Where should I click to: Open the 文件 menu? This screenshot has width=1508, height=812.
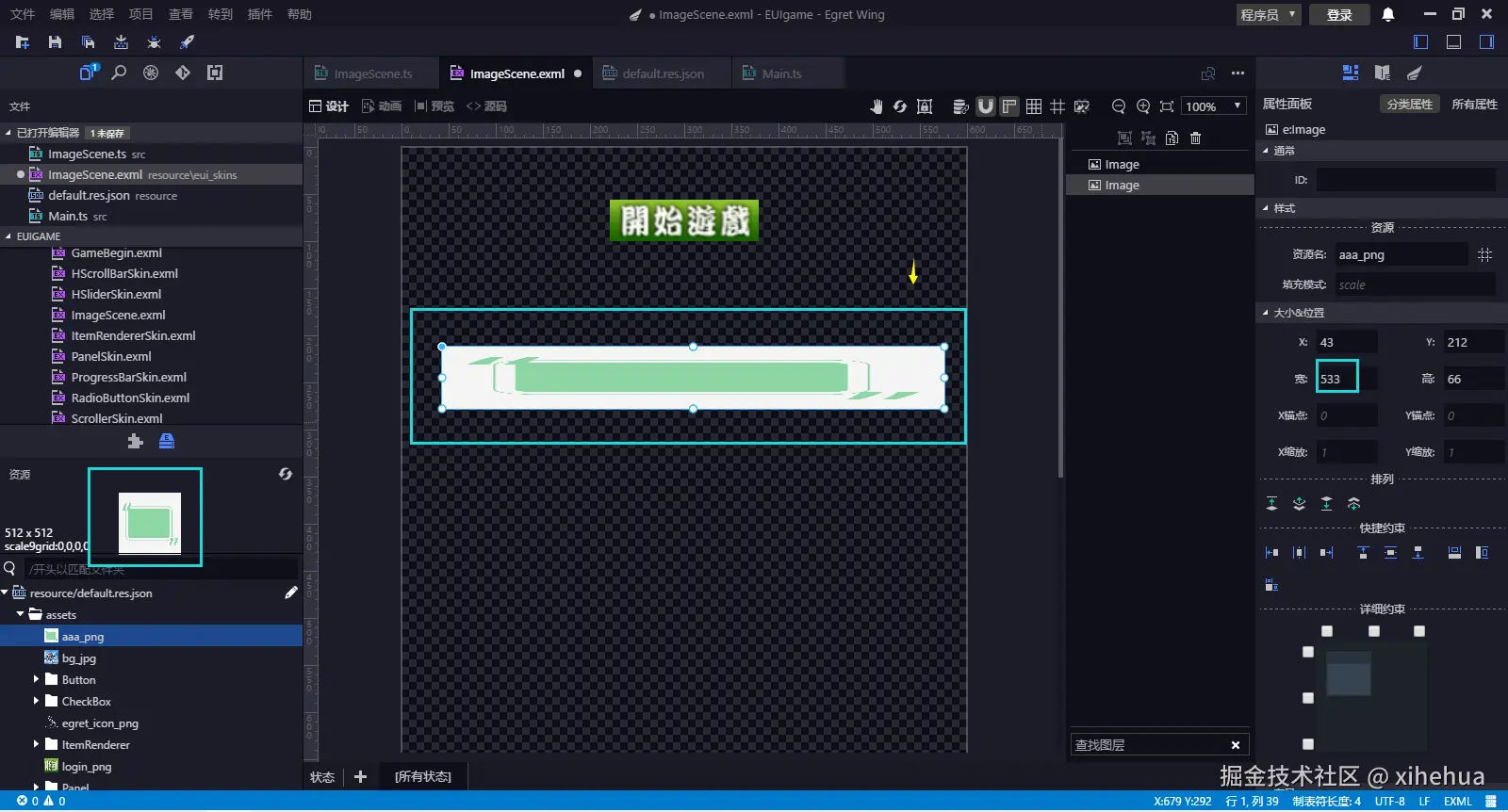pyautogui.click(x=23, y=14)
